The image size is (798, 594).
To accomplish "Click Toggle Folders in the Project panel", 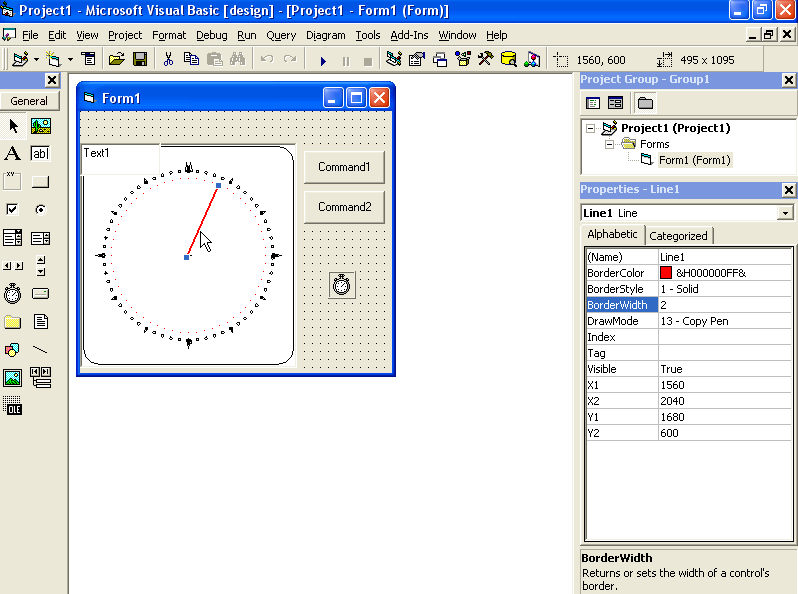I will (x=645, y=102).
